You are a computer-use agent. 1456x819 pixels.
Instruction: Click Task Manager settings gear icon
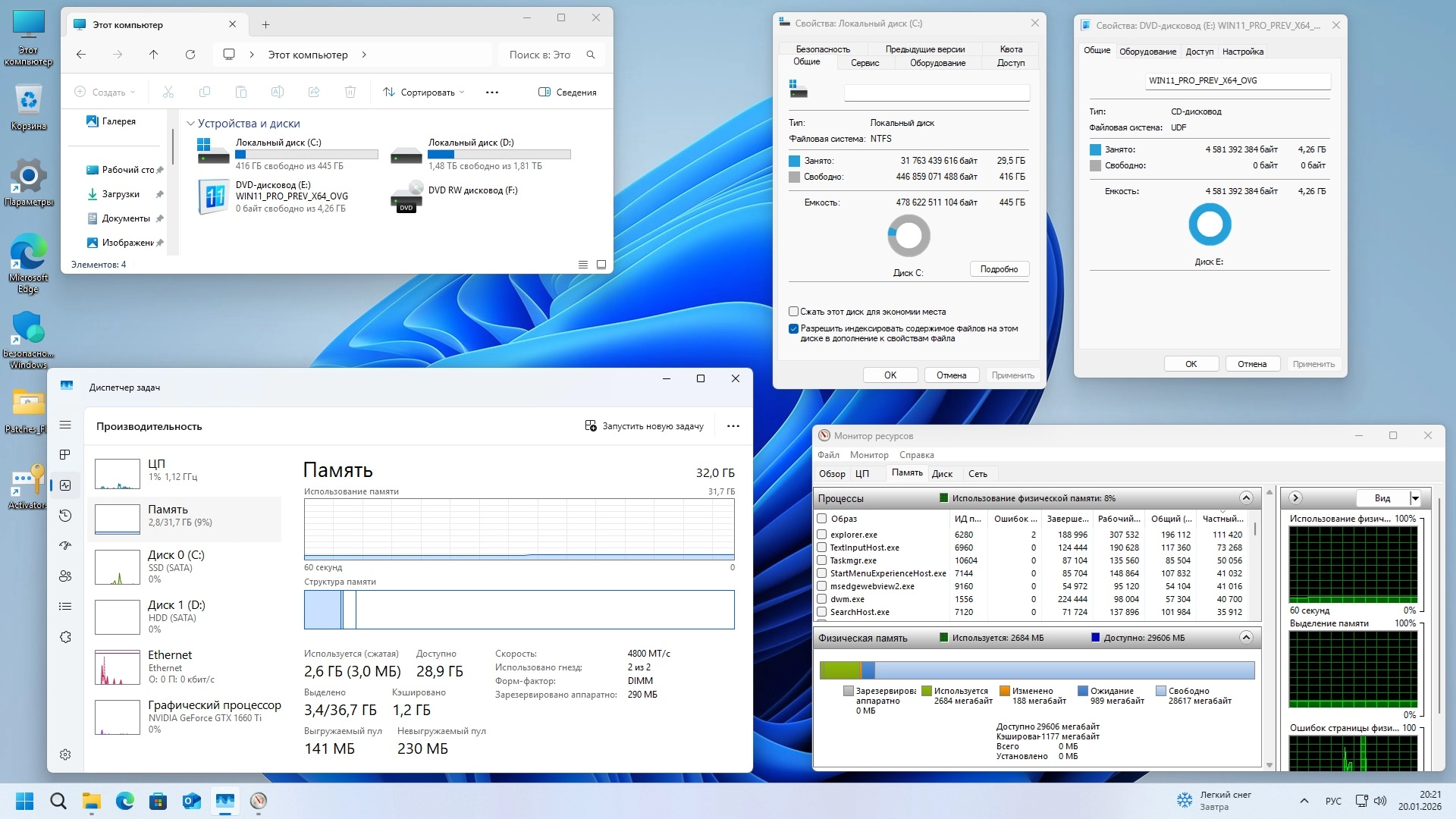coord(65,755)
